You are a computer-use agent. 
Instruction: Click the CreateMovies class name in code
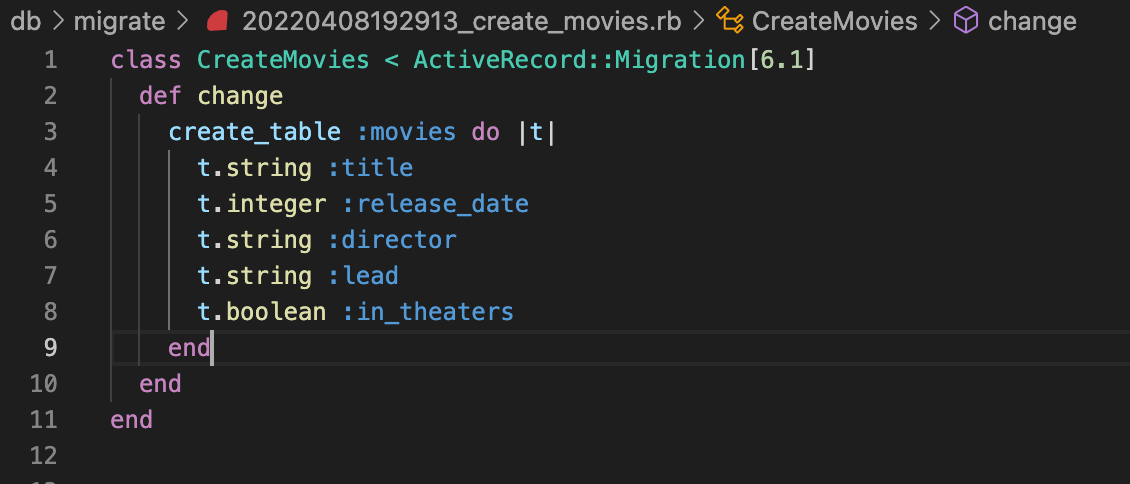pos(283,60)
